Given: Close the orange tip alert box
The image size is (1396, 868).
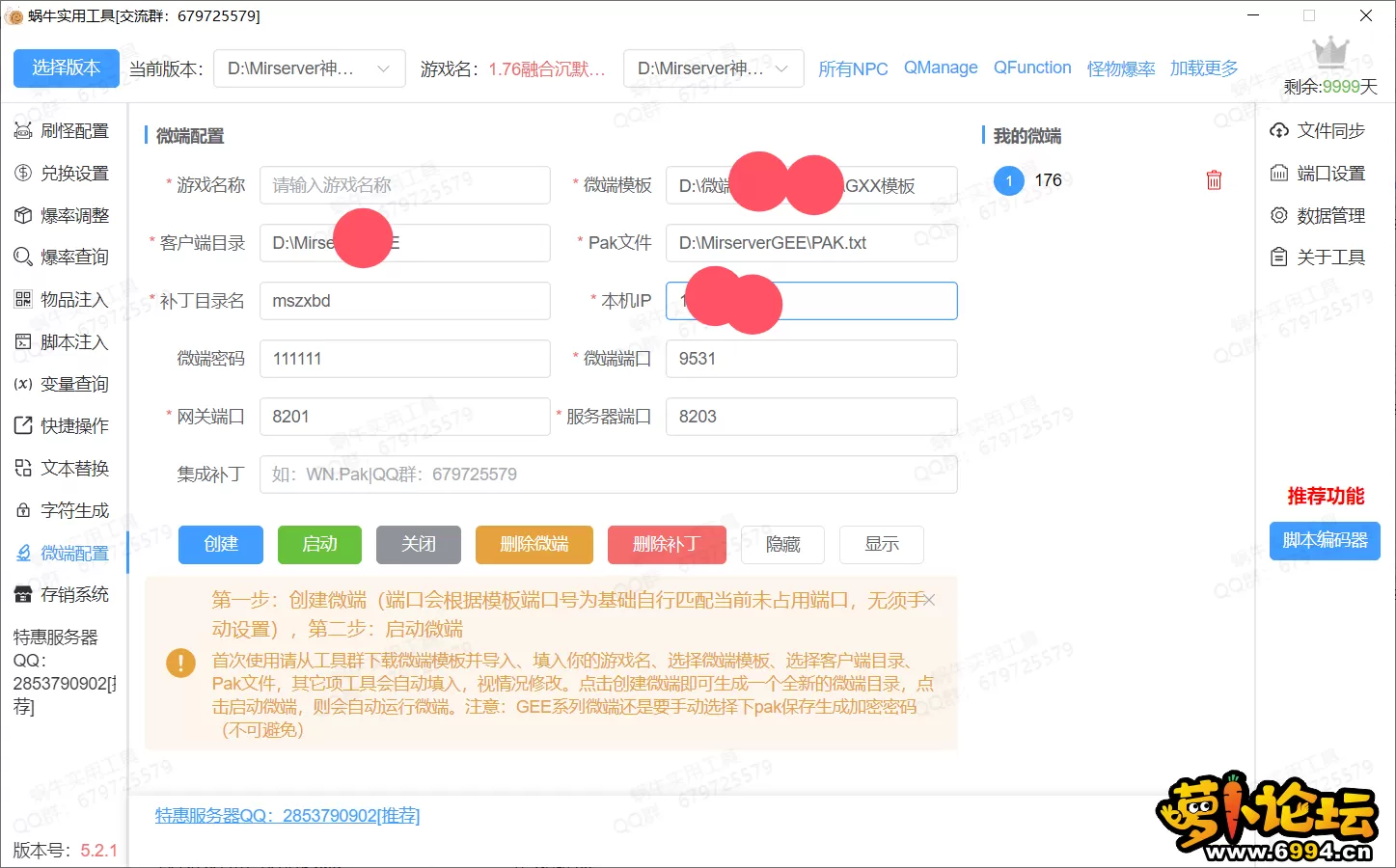Looking at the screenshot, I should (x=928, y=600).
